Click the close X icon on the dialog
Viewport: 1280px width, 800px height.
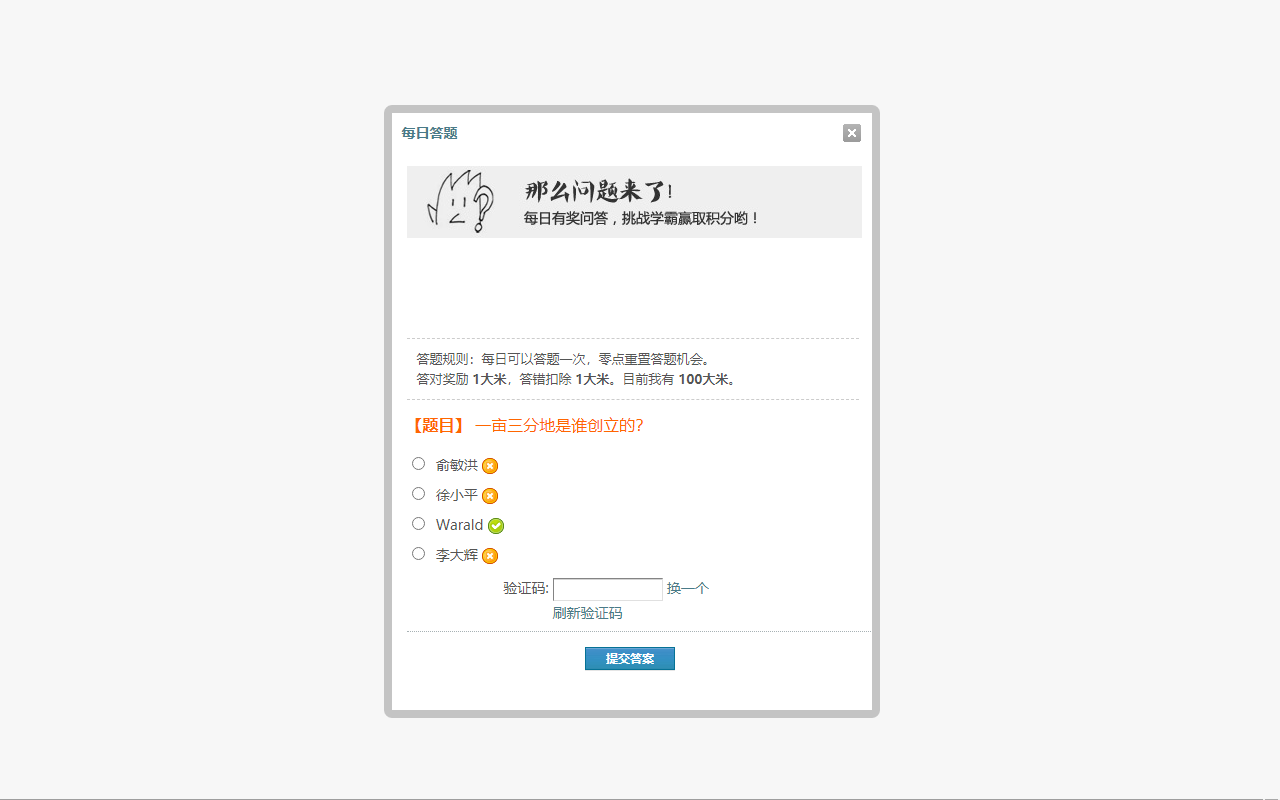tap(851, 132)
